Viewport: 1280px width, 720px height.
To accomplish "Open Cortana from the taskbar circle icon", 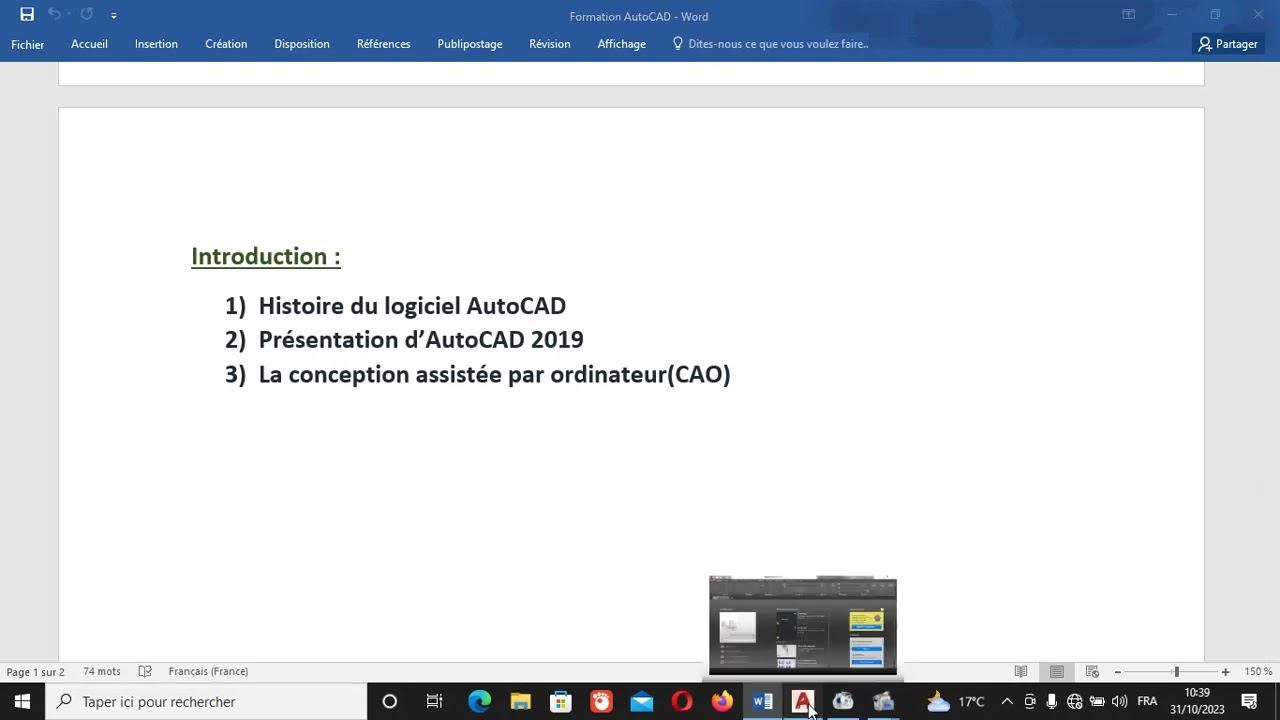I will click(x=390, y=702).
